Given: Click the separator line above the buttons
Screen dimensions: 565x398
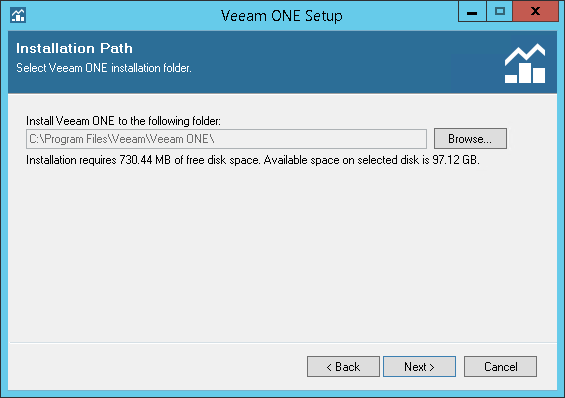Looking at the screenshot, I should pos(283,342).
